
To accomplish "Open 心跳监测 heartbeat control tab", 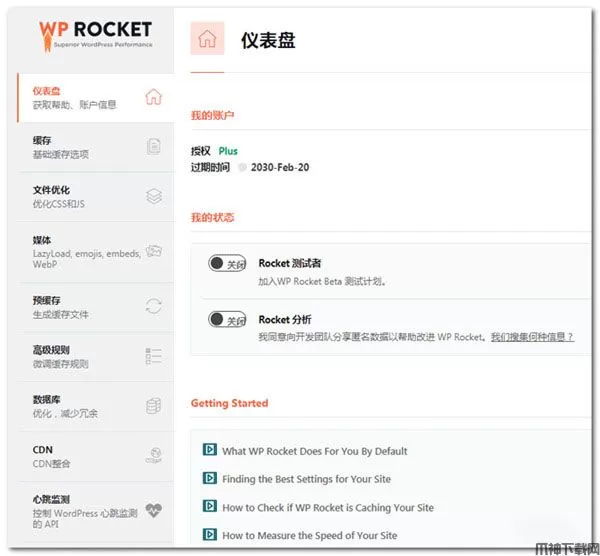I will (96, 513).
